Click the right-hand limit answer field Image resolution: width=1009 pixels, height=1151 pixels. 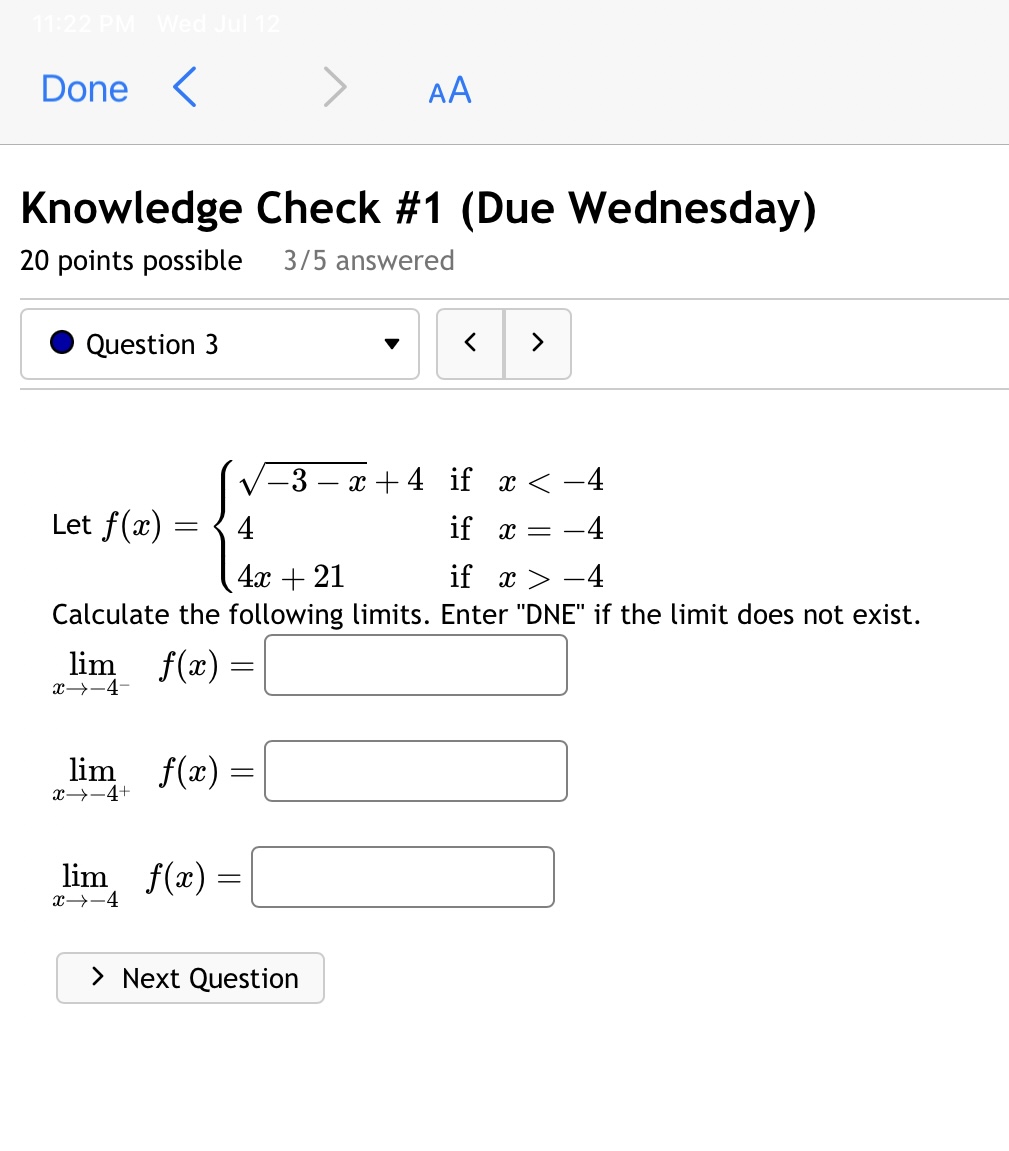(415, 771)
